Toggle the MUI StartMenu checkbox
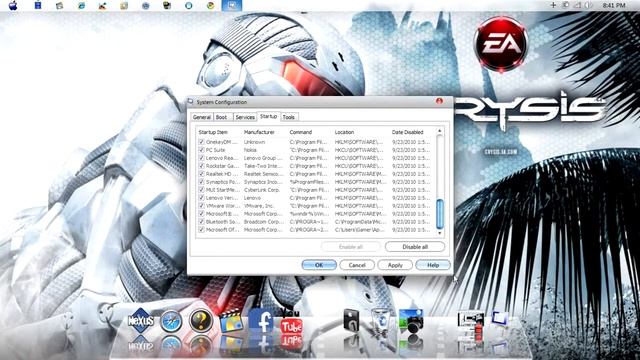640x360 pixels. (x=201, y=190)
